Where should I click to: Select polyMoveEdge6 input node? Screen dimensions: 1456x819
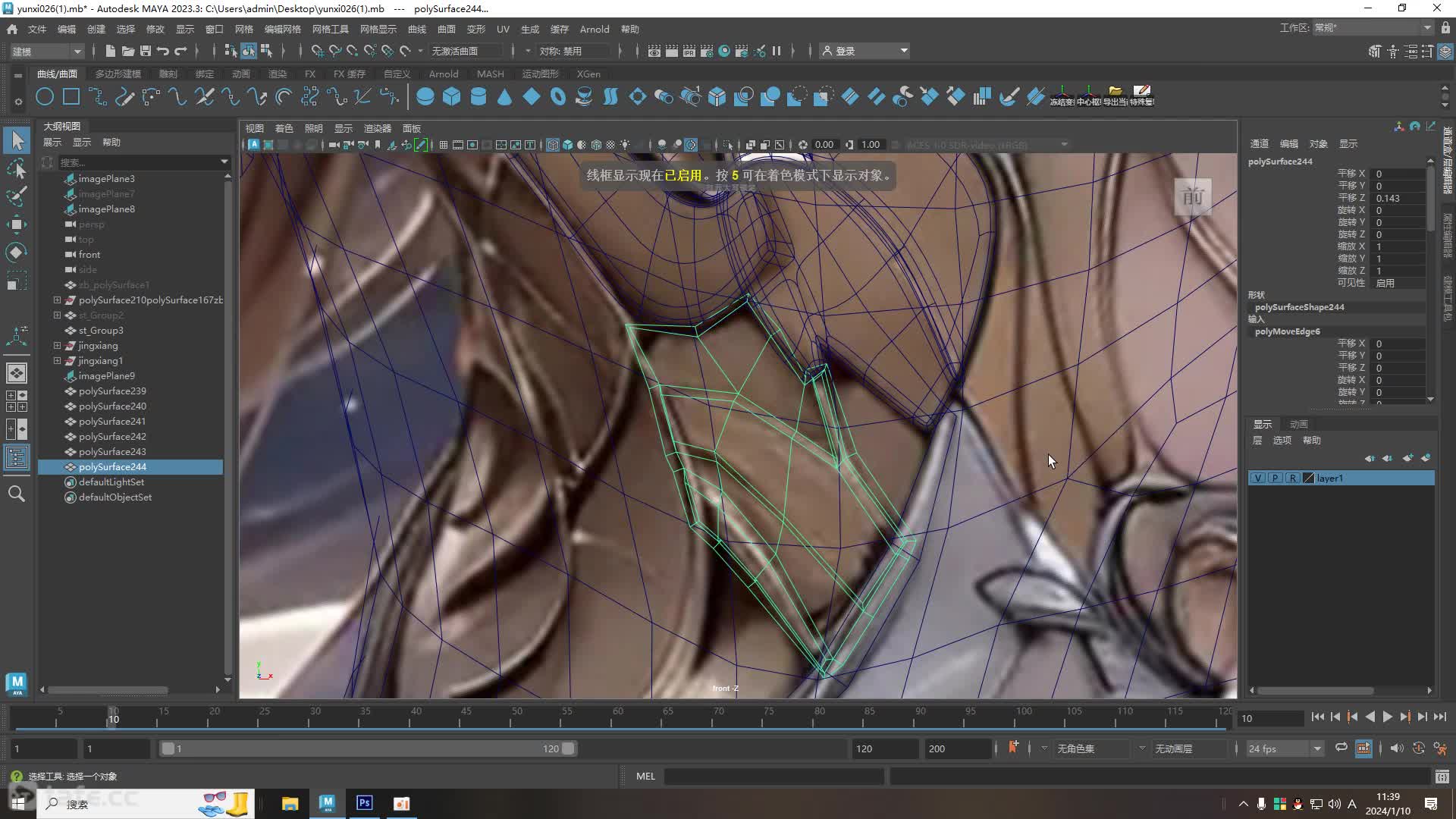click(x=1287, y=331)
